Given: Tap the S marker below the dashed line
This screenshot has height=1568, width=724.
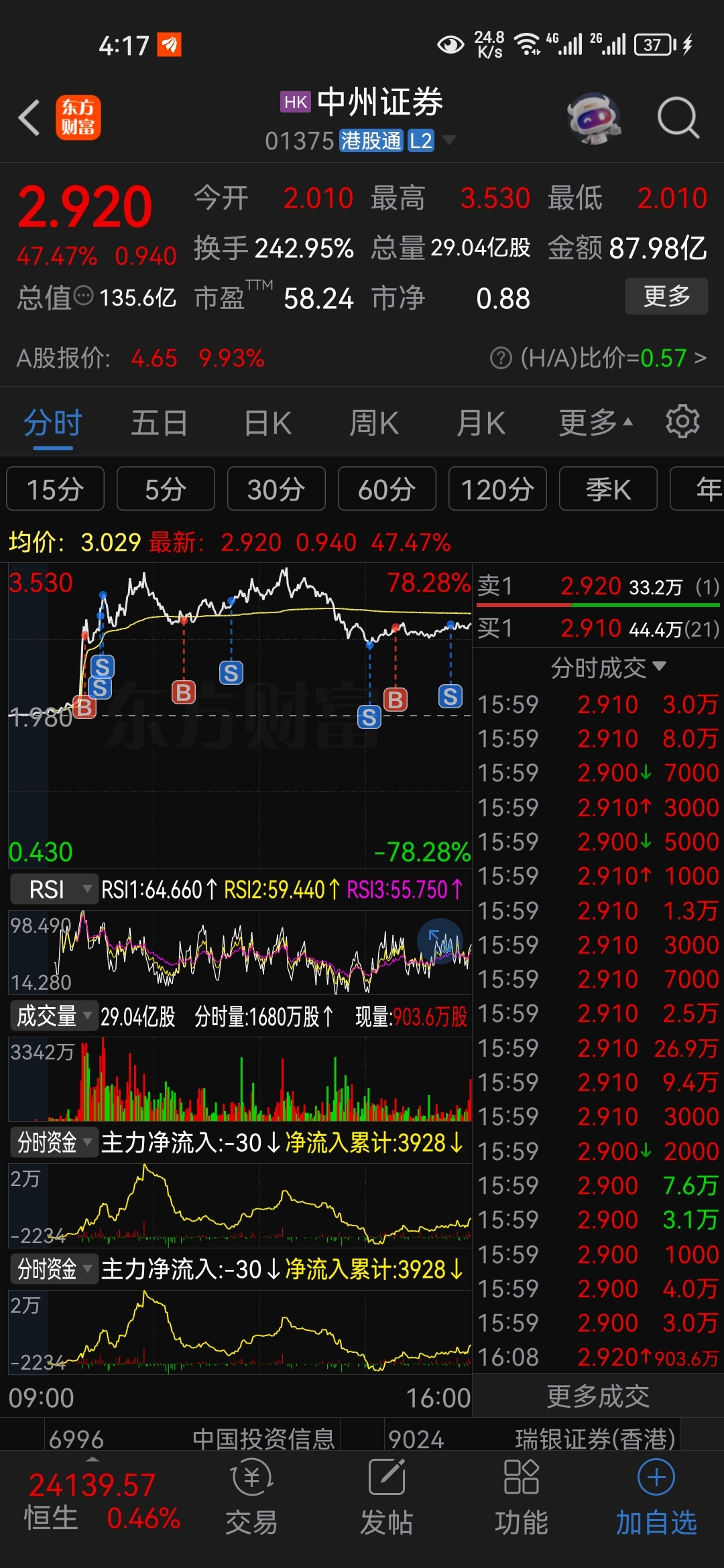Looking at the screenshot, I should [x=369, y=718].
